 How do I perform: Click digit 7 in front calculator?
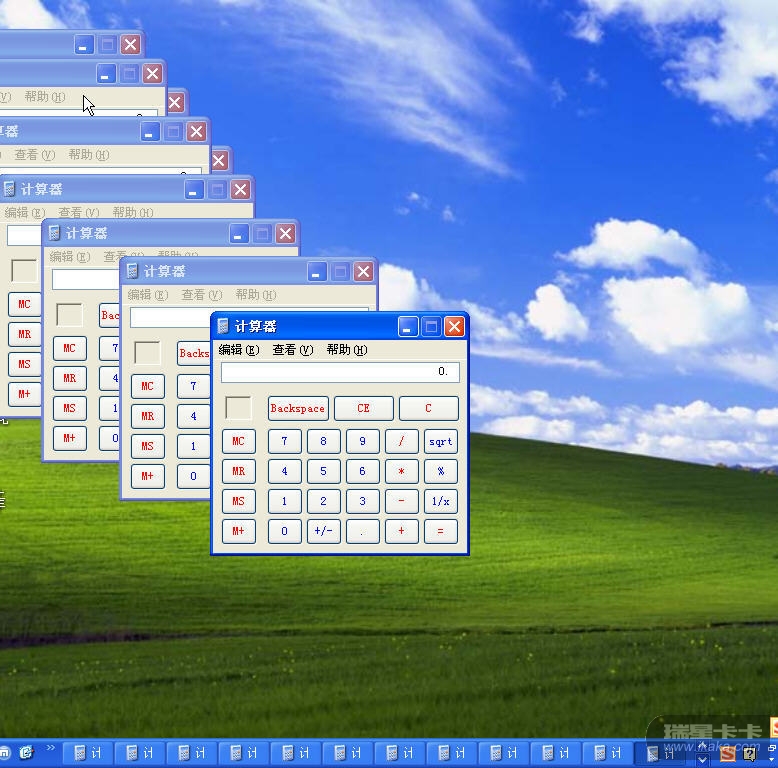click(284, 441)
